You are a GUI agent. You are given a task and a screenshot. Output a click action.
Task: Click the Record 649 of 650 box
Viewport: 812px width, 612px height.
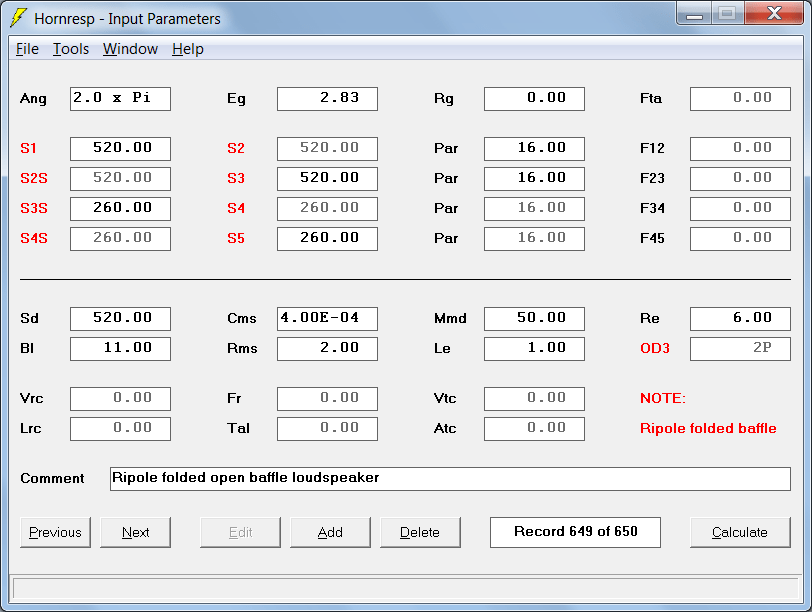tap(575, 532)
